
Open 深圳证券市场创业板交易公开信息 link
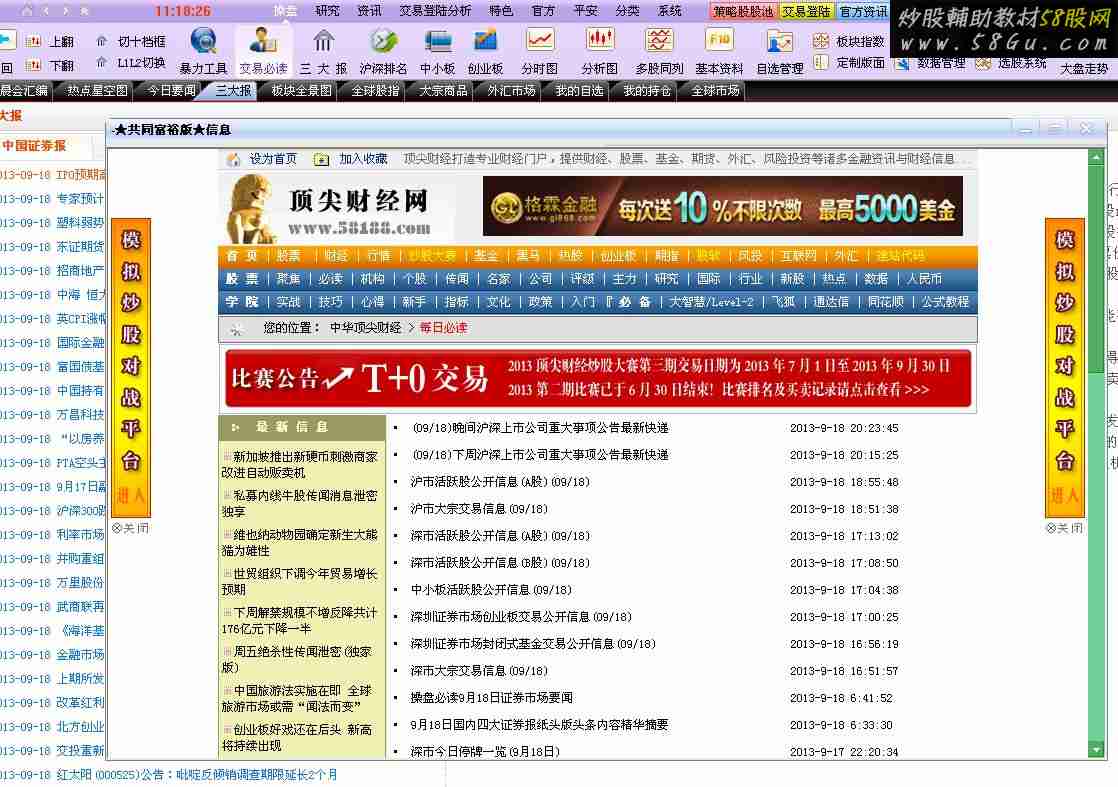coord(521,617)
